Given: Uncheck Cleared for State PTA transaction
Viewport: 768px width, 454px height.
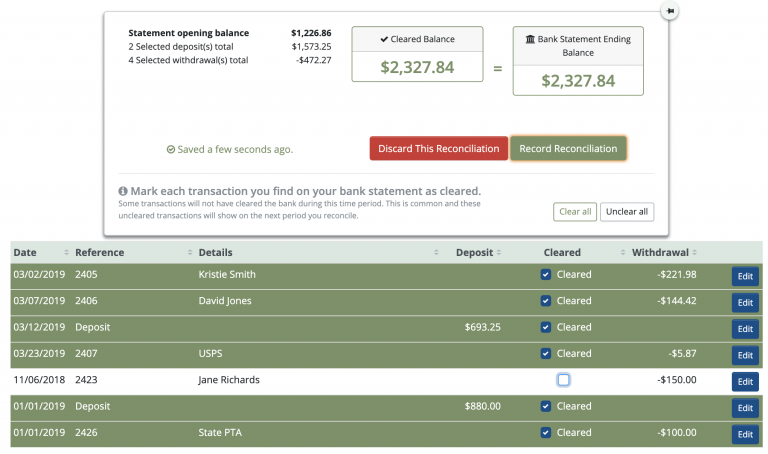Looking at the screenshot, I should [x=545, y=433].
